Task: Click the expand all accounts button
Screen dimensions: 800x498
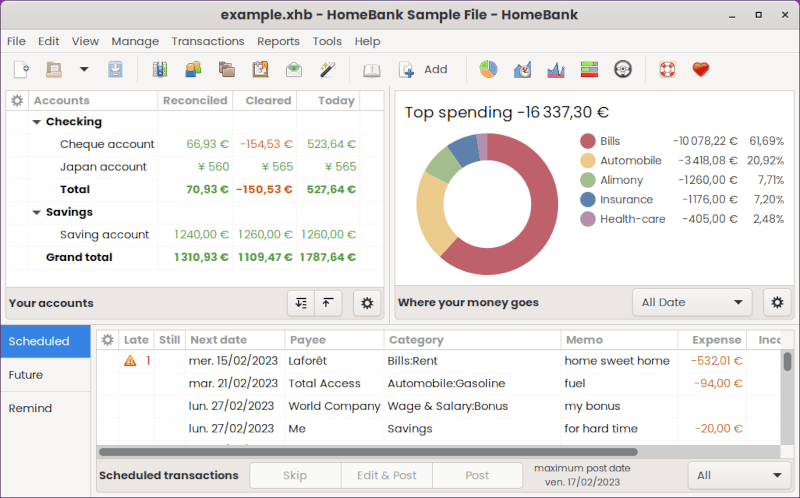Action: coord(301,303)
